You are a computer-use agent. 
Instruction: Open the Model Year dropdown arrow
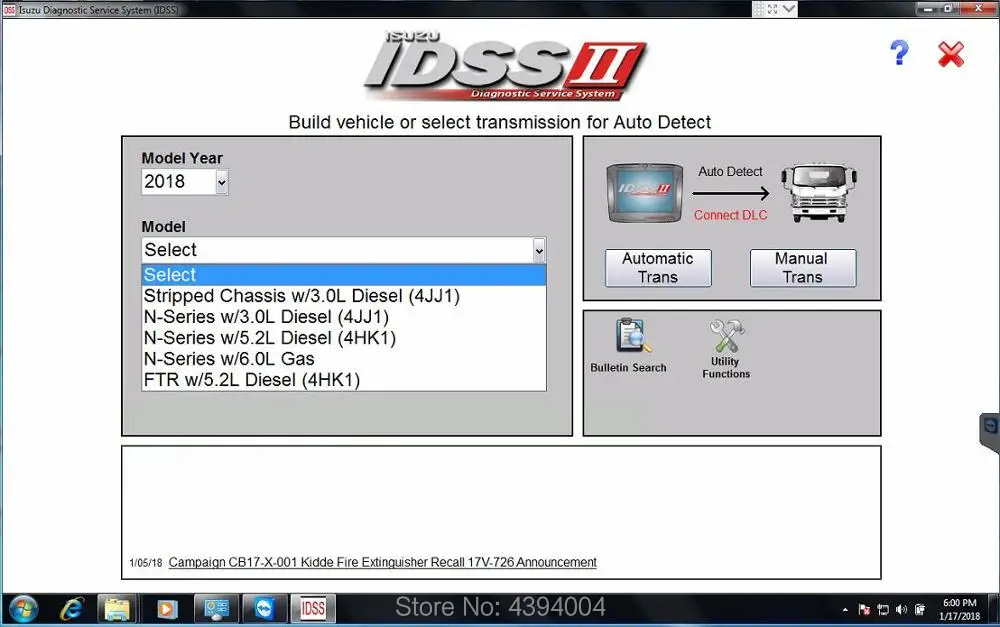[221, 182]
